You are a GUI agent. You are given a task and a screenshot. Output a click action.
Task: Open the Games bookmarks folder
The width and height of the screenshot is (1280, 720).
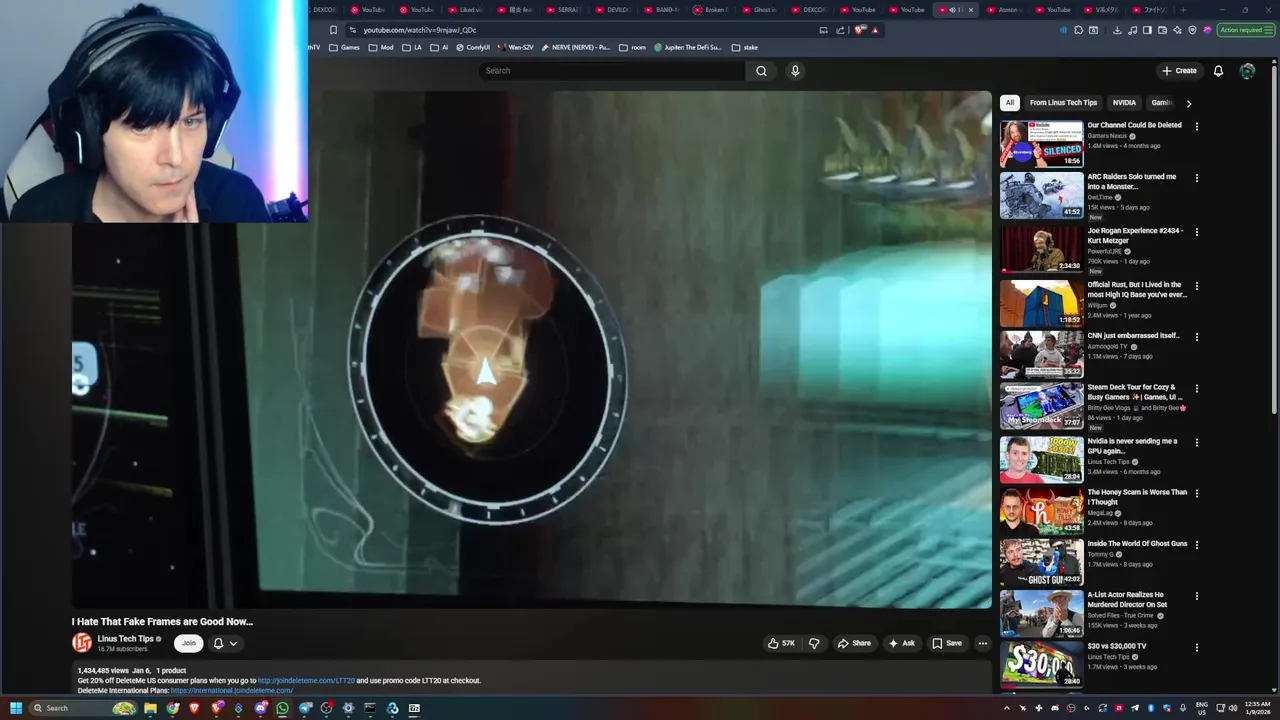tap(344, 47)
